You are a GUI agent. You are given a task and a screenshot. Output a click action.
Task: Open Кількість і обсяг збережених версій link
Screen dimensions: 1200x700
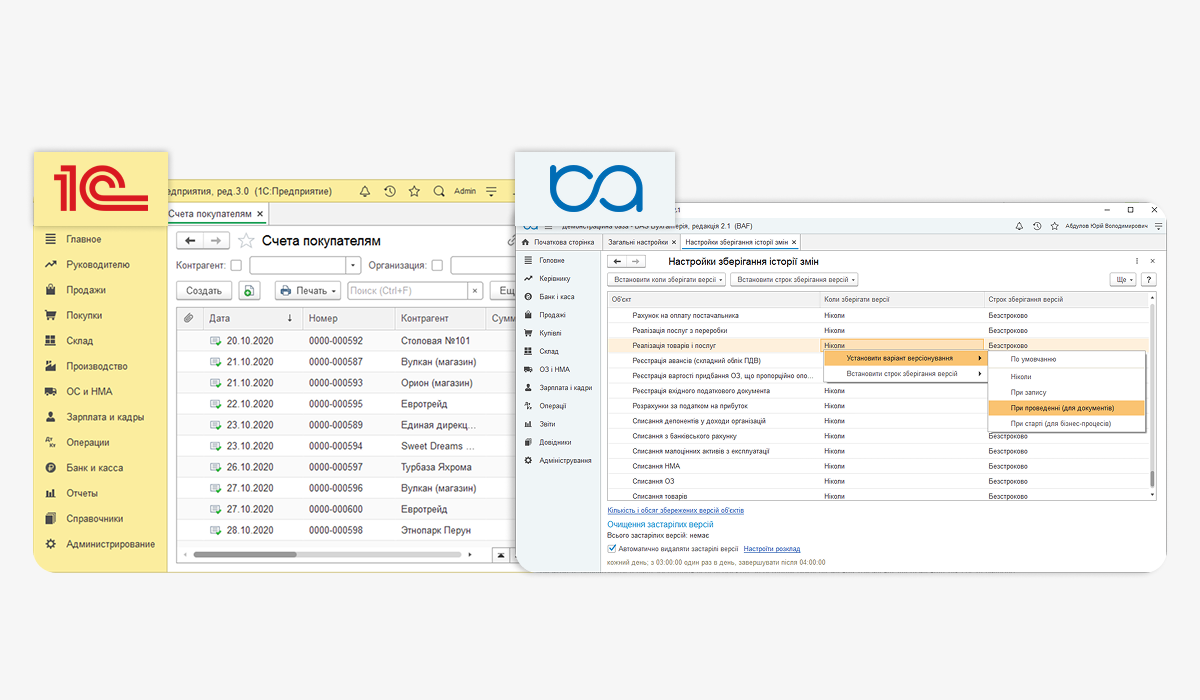point(676,510)
